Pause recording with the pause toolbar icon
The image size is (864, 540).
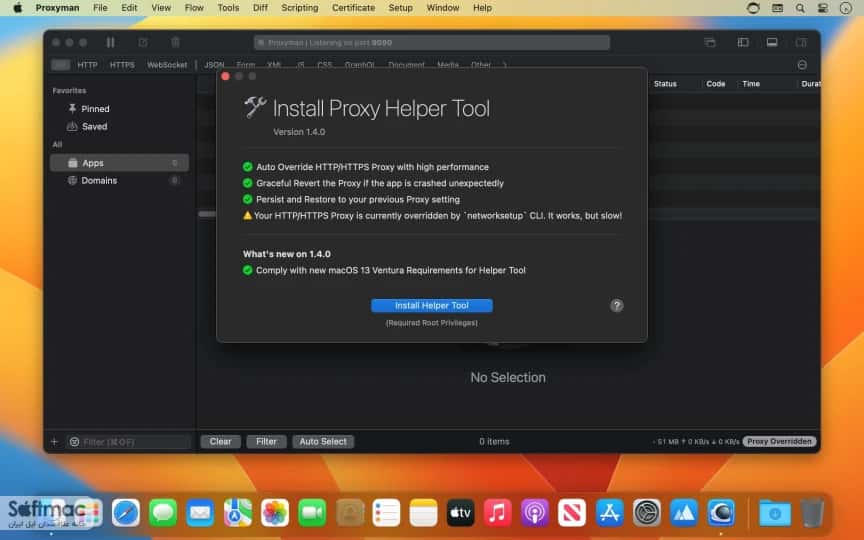tap(111, 42)
